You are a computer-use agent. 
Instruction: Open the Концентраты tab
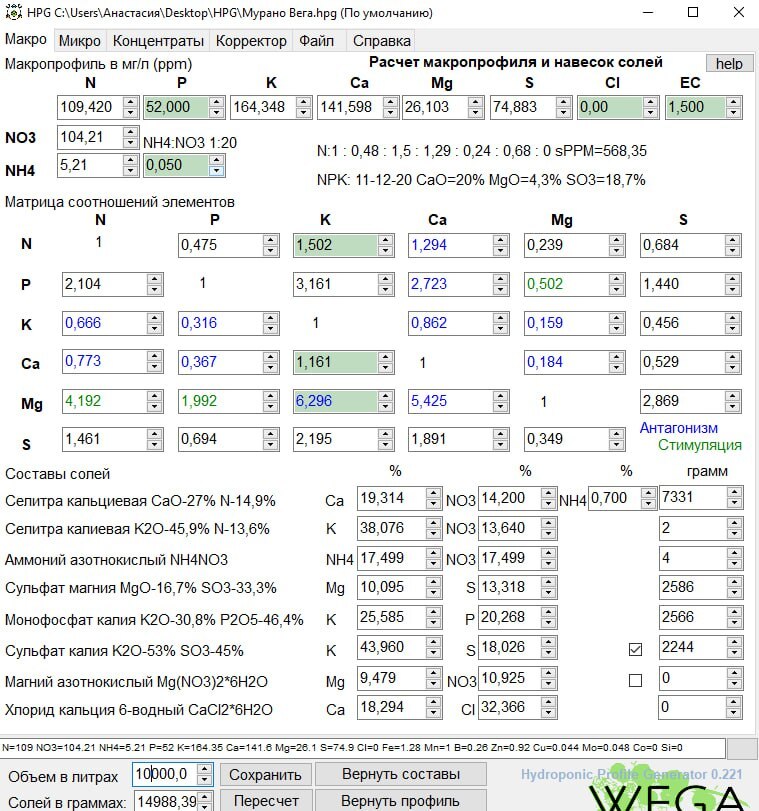click(x=158, y=41)
